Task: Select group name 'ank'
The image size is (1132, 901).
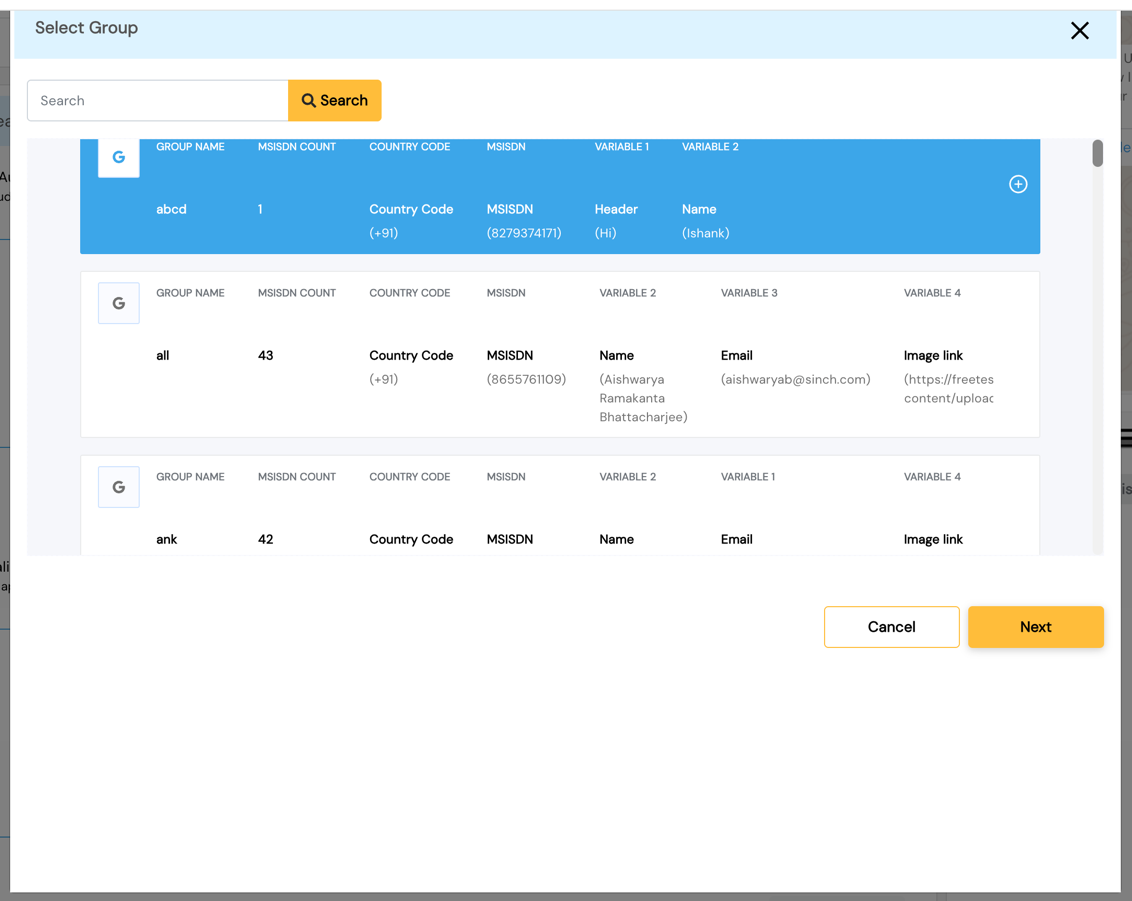Action: [166, 539]
